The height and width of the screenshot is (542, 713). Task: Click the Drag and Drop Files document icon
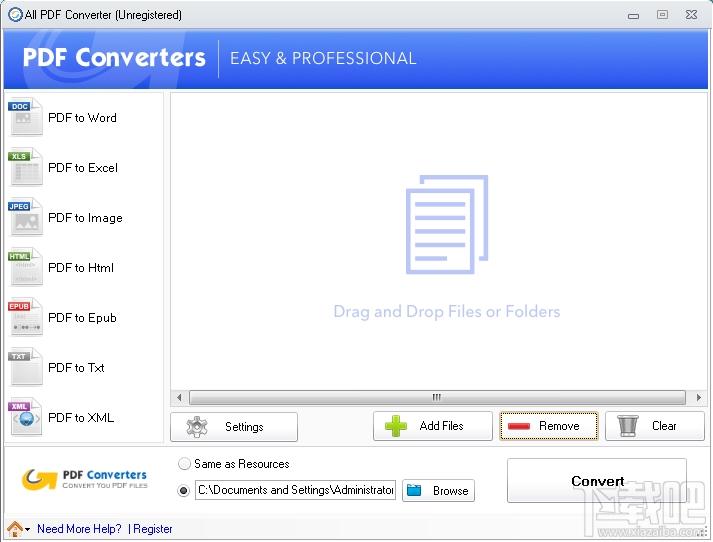coord(447,225)
